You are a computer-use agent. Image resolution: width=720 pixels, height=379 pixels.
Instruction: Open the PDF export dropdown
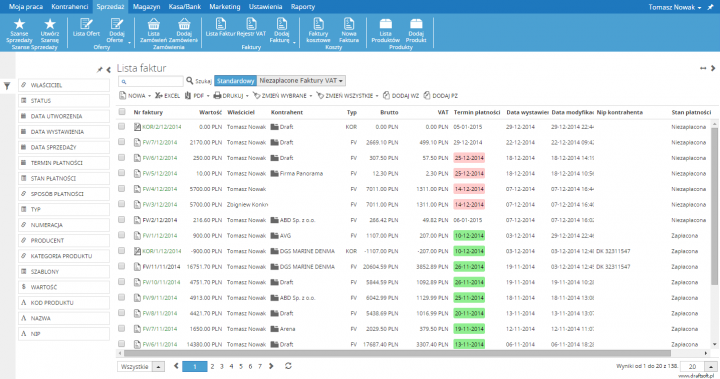pos(197,96)
